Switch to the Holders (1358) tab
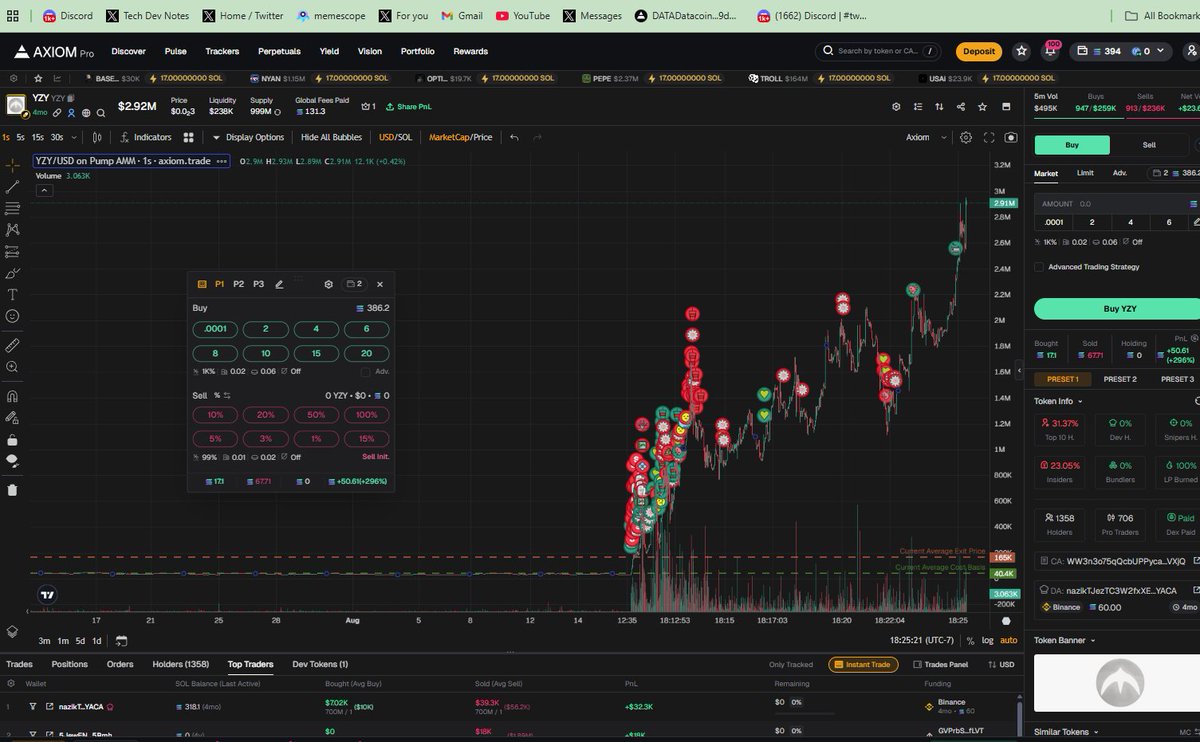This screenshot has width=1200, height=742. point(180,664)
